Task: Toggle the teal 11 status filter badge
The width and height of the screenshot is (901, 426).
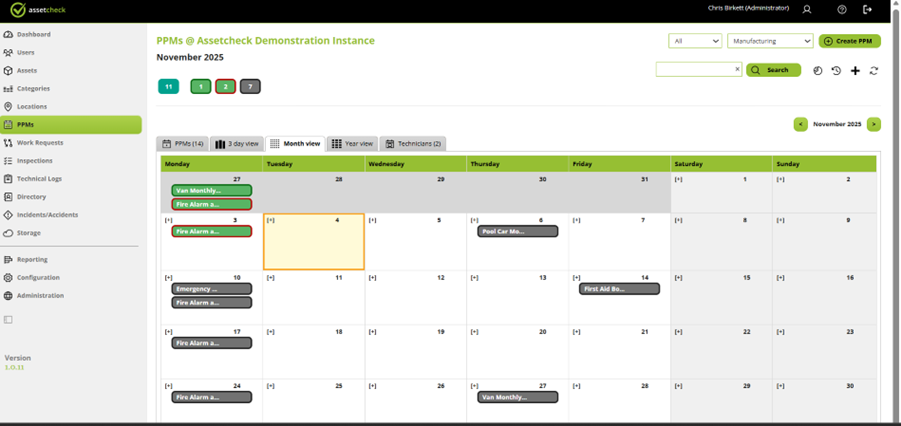Action: tap(168, 87)
